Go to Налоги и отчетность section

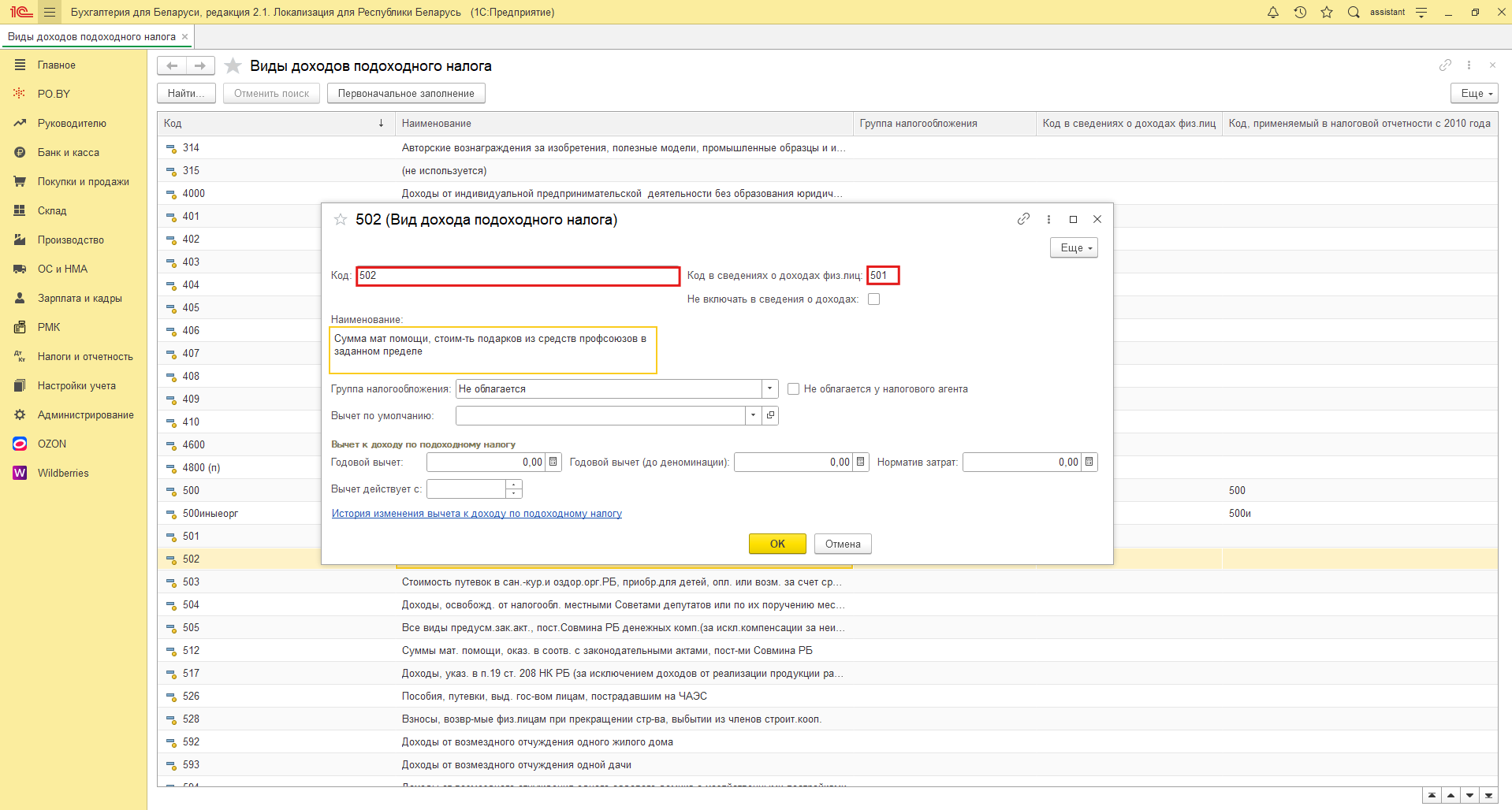point(85,357)
